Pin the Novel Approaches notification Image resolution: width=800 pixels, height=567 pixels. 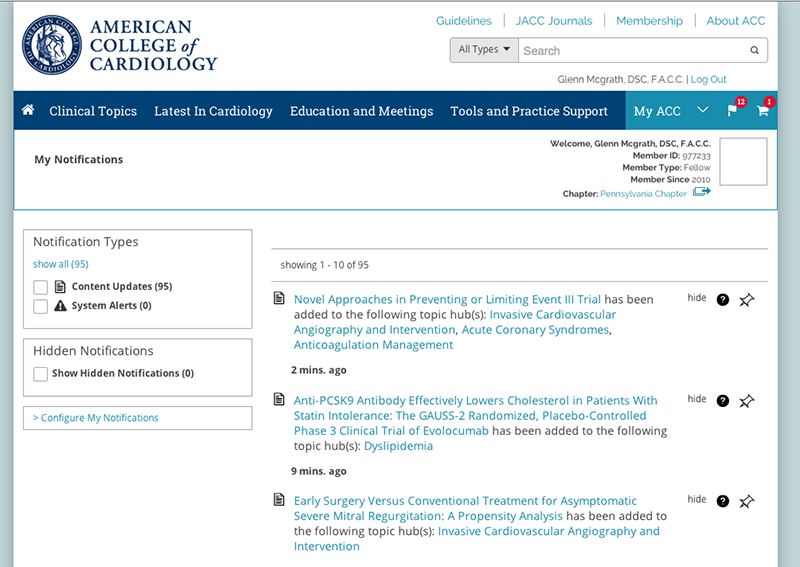(x=746, y=300)
